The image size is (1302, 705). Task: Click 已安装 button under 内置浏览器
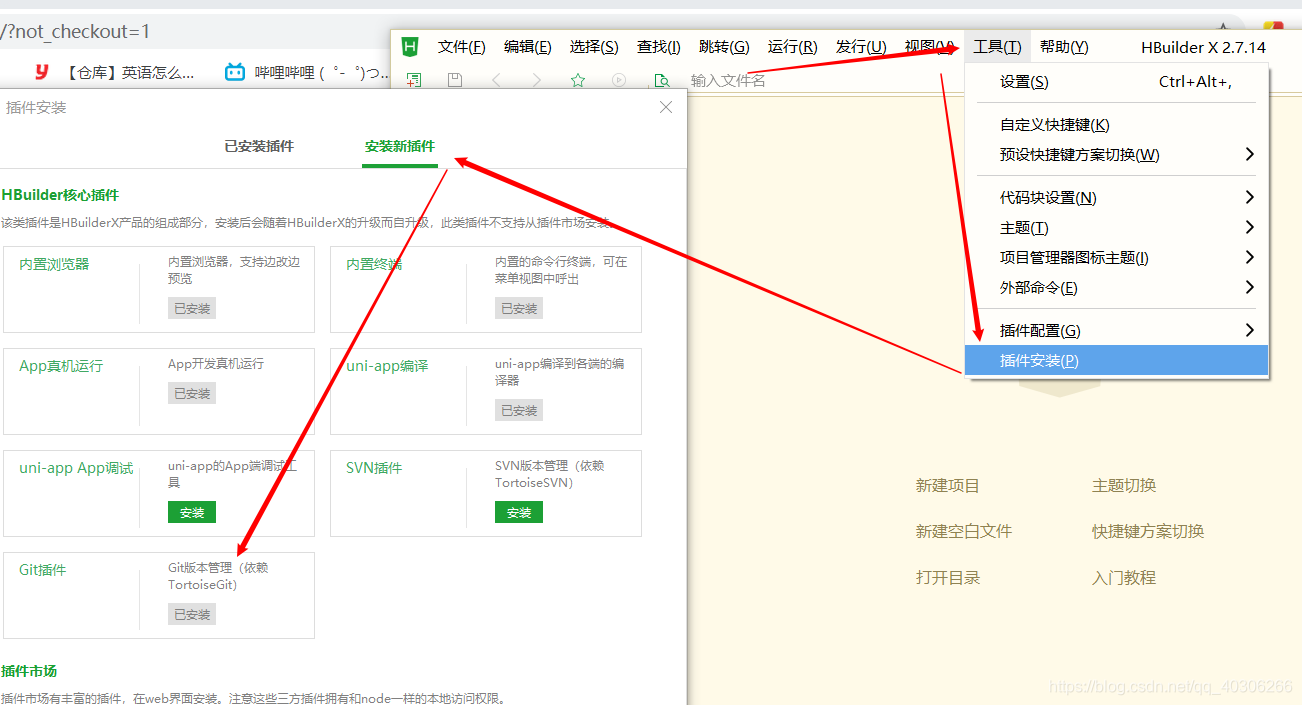click(x=192, y=308)
